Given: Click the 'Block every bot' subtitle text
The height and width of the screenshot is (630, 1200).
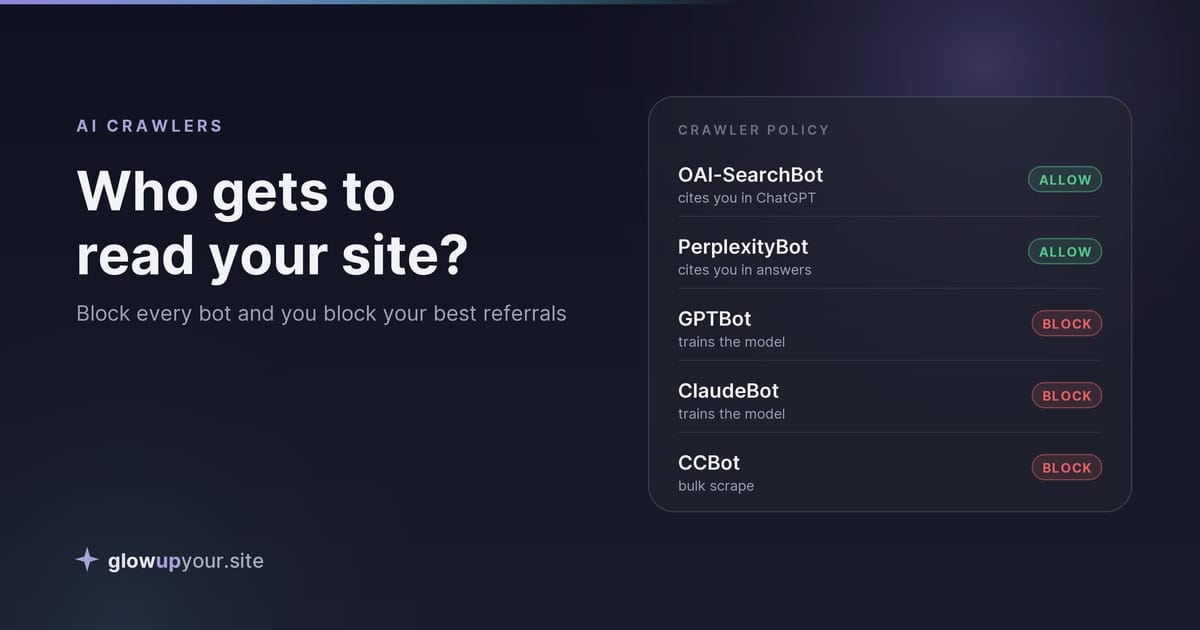Looking at the screenshot, I should click(321, 313).
